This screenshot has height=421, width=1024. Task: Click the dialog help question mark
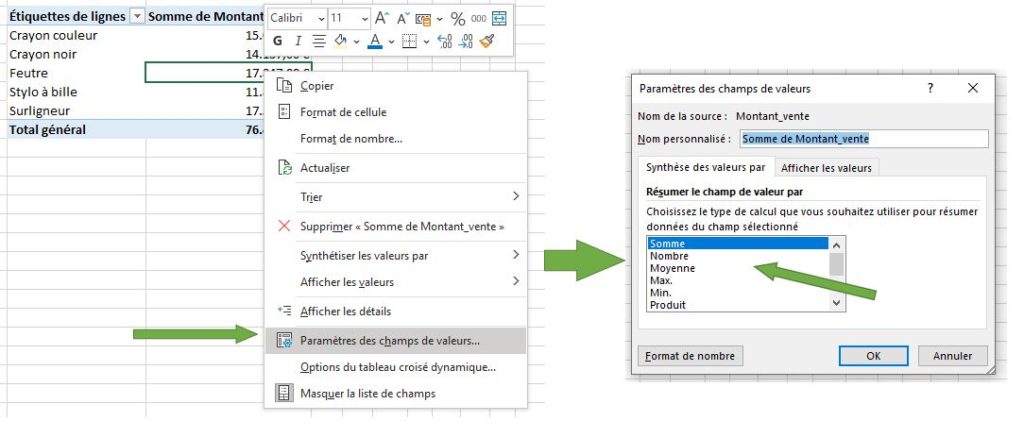click(930, 88)
